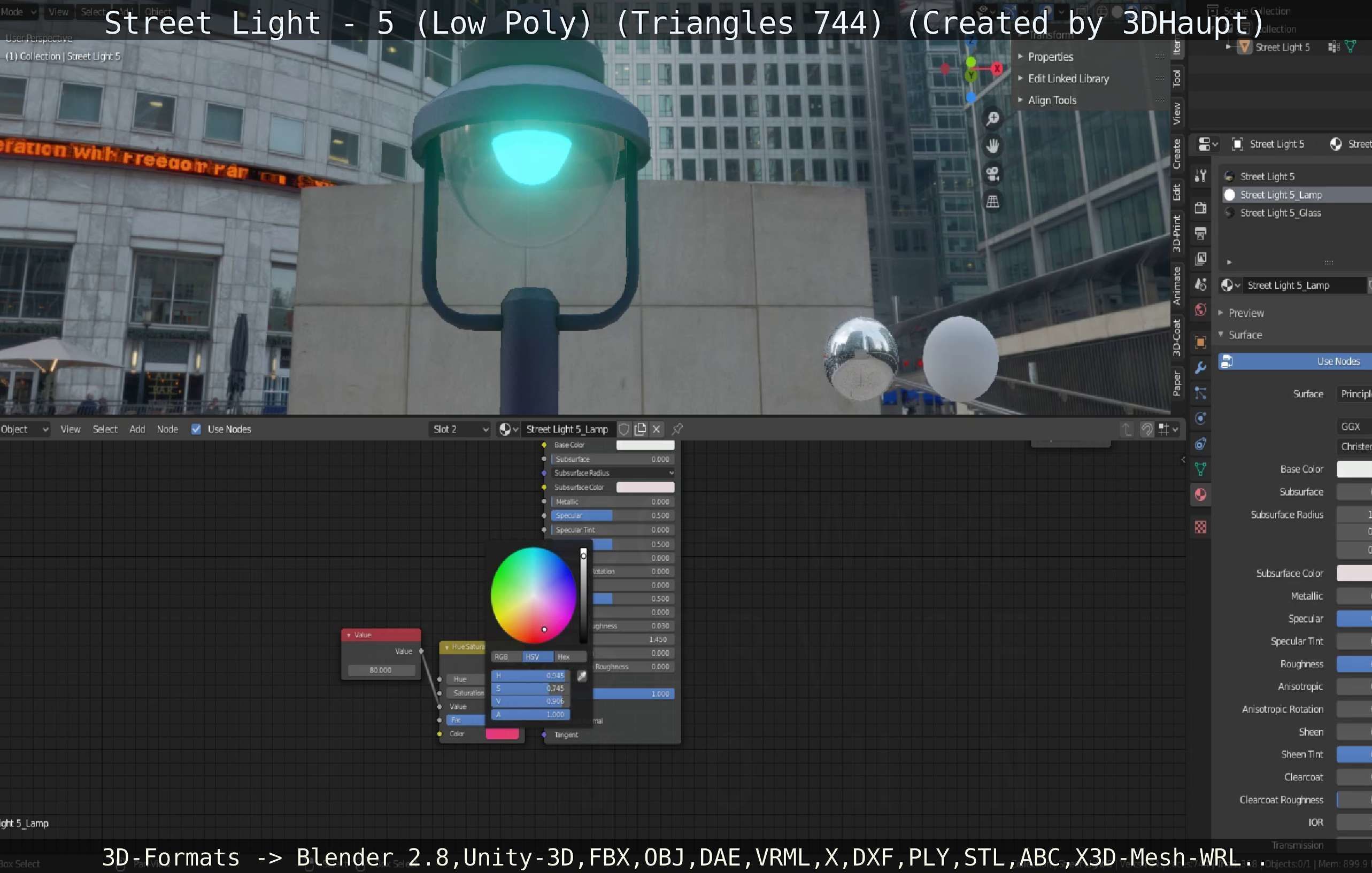Click the eyedropper in color picker
Image resolution: width=1372 pixels, height=873 pixels.
tap(582, 676)
